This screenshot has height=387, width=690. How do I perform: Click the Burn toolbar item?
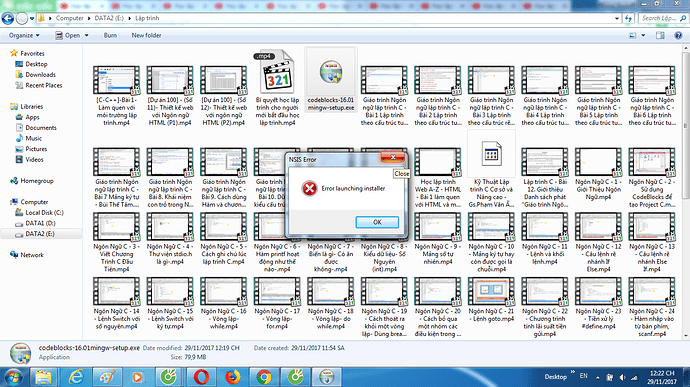(110, 35)
